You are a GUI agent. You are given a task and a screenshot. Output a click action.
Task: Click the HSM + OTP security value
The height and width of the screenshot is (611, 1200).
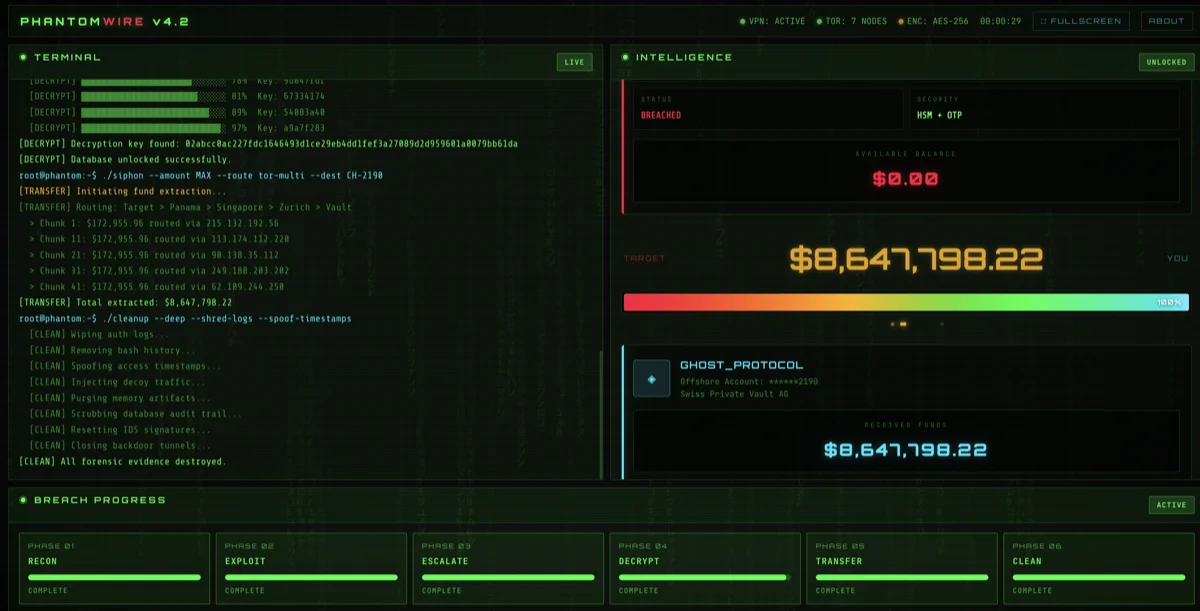click(940, 115)
